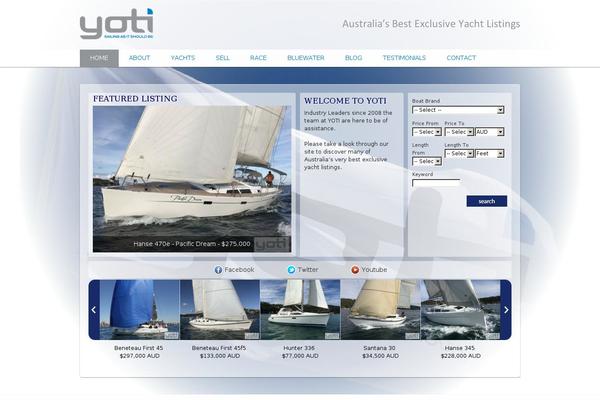The height and width of the screenshot is (400, 600).
Task: Open the Length From dropdown
Action: tap(427, 162)
